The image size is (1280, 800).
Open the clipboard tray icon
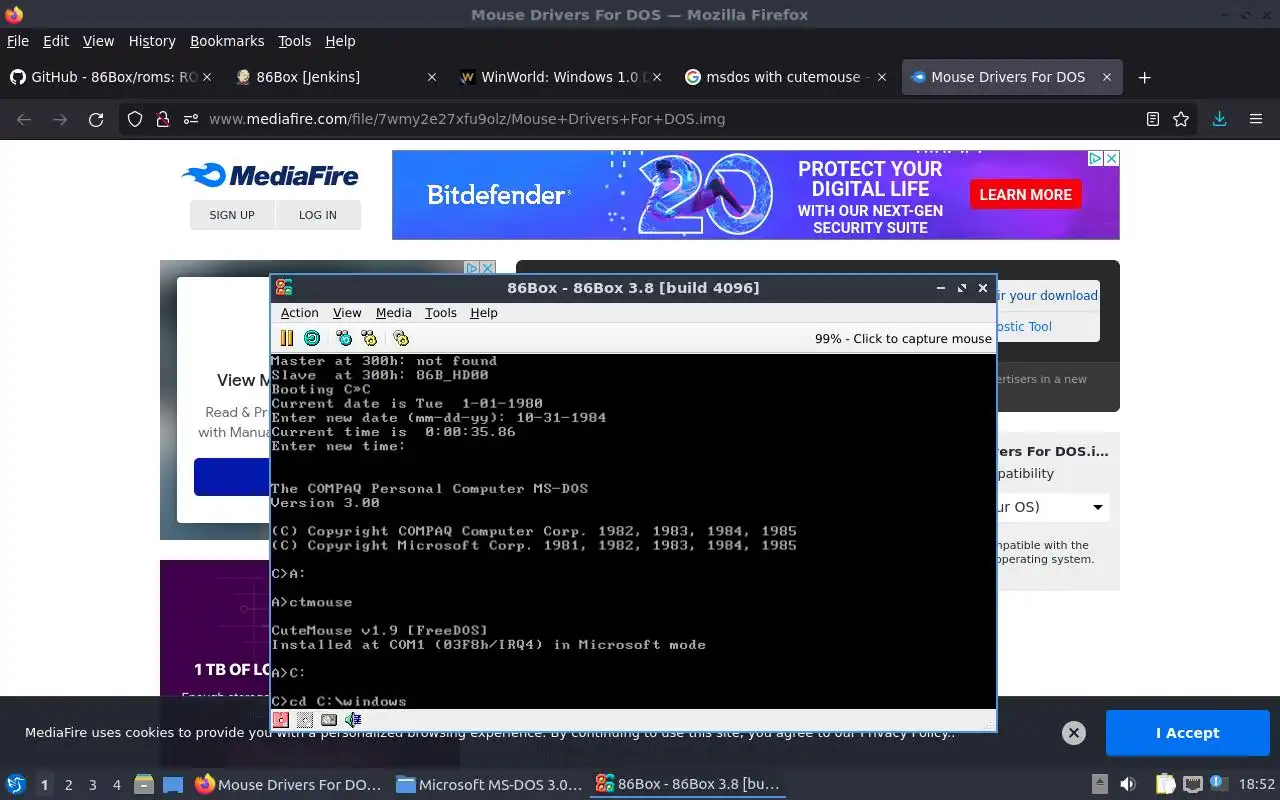[x=1165, y=785]
